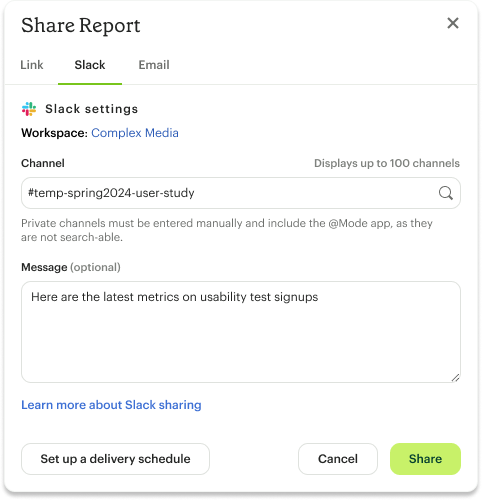Click the 'Slack settings' heading
Screen dimensions: 482x500
[x=91, y=109]
